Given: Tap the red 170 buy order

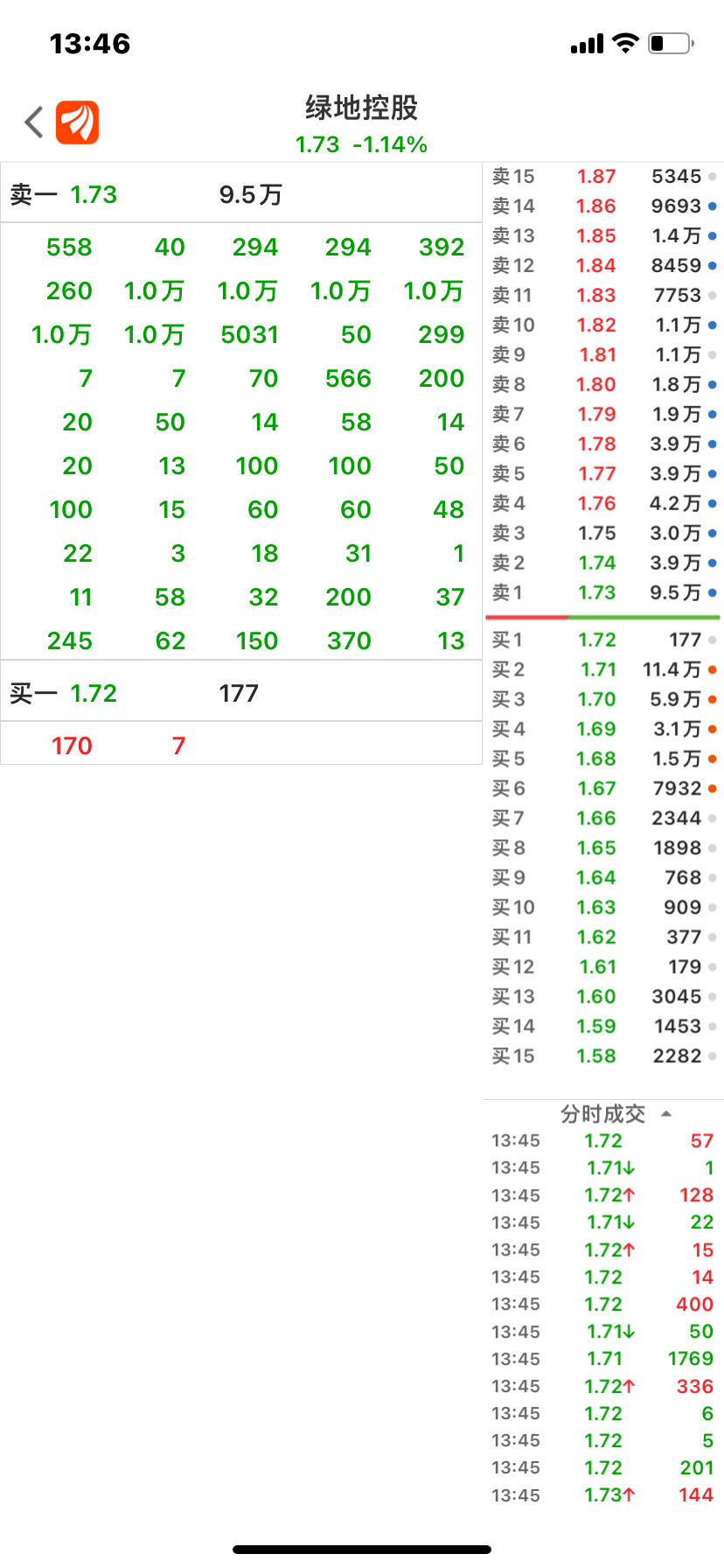Looking at the screenshot, I should (72, 746).
